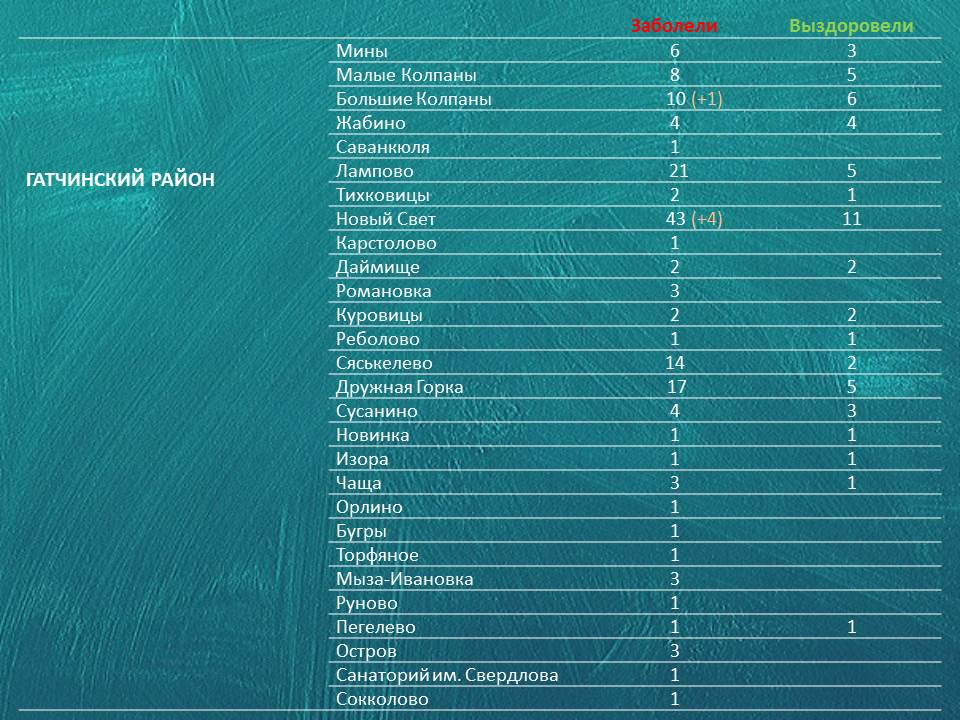Select the Куровицы row name

379,315
